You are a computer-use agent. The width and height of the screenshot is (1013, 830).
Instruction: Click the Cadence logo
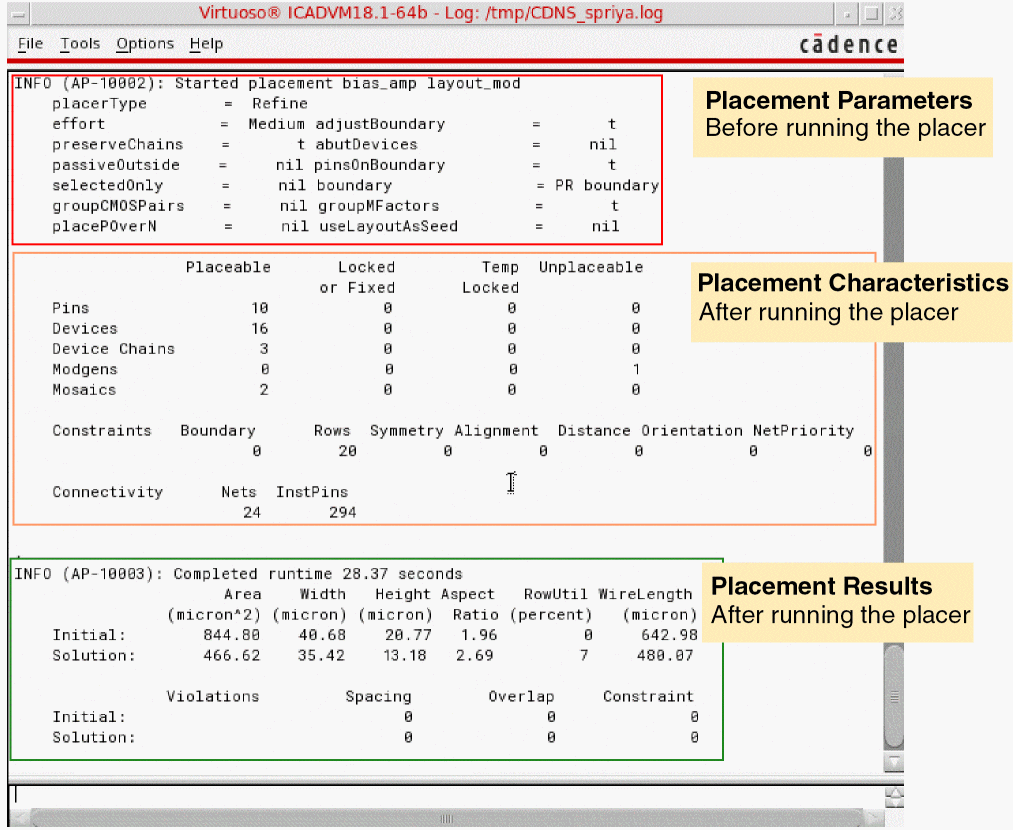pos(848,44)
